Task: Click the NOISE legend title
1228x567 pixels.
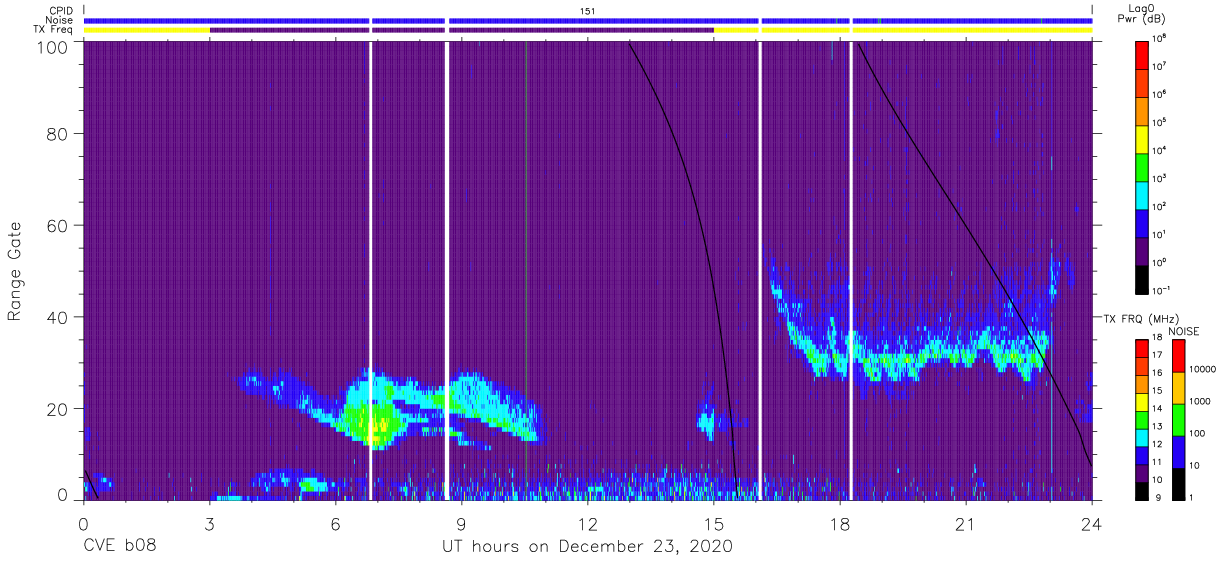Action: point(1183,330)
